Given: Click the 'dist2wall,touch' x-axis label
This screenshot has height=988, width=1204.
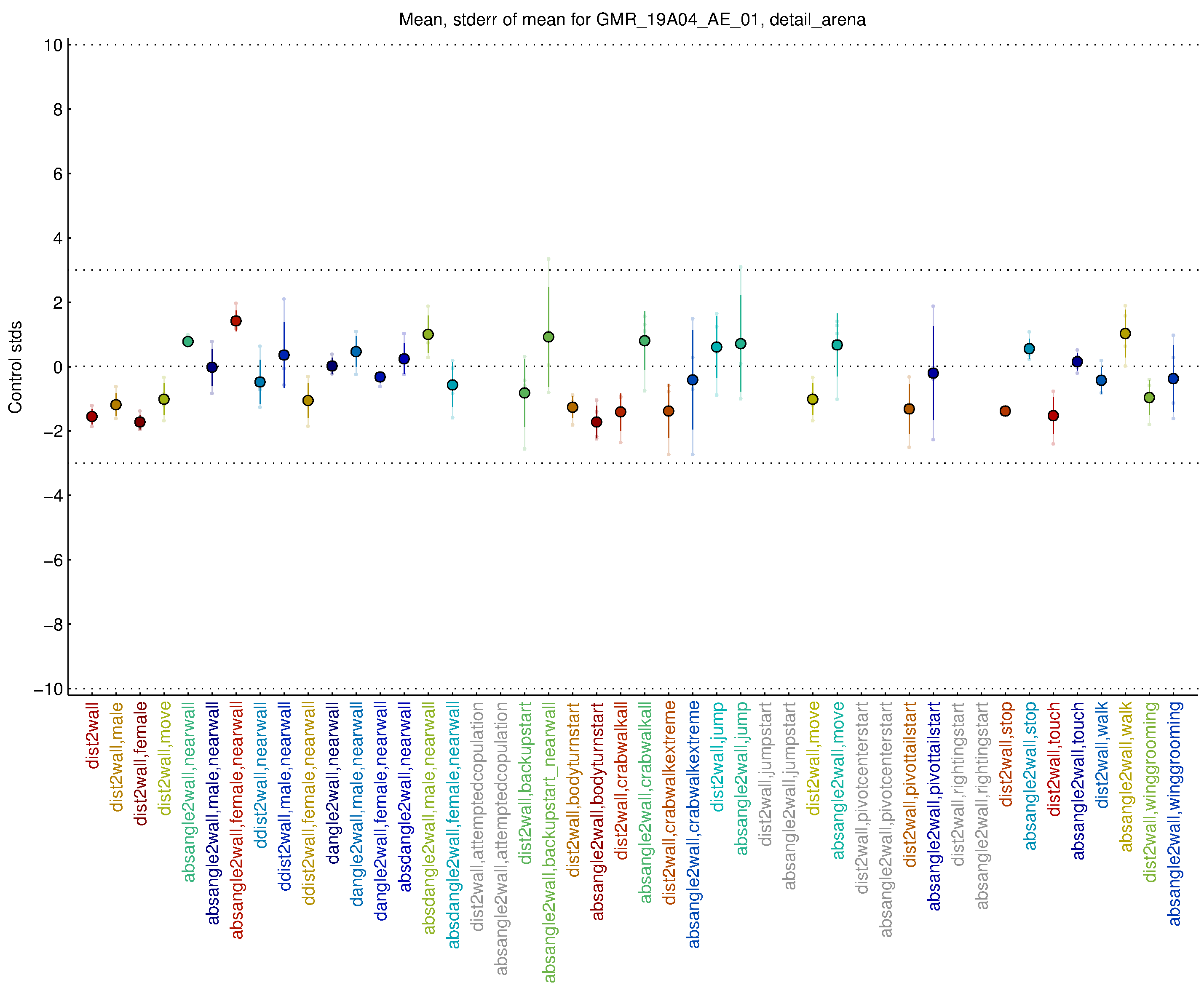Looking at the screenshot, I should [x=1053, y=759].
